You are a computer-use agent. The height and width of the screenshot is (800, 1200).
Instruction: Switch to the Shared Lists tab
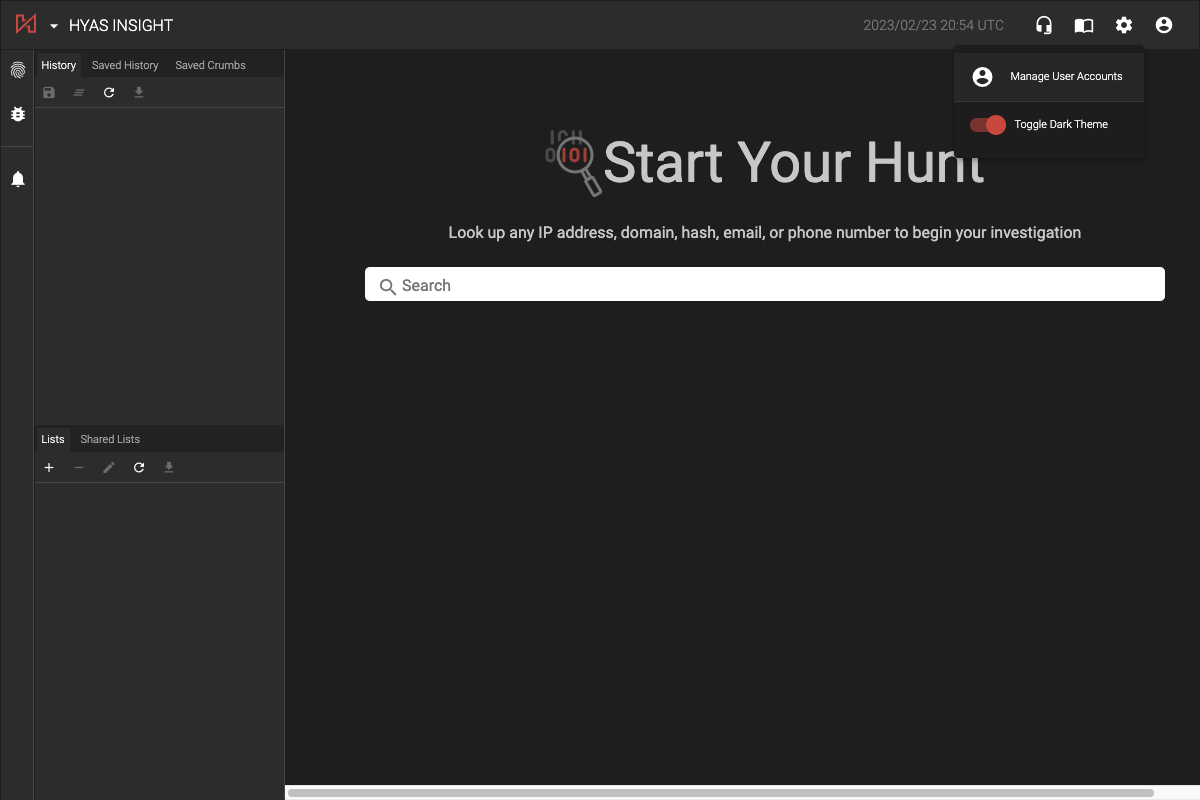[109, 439]
